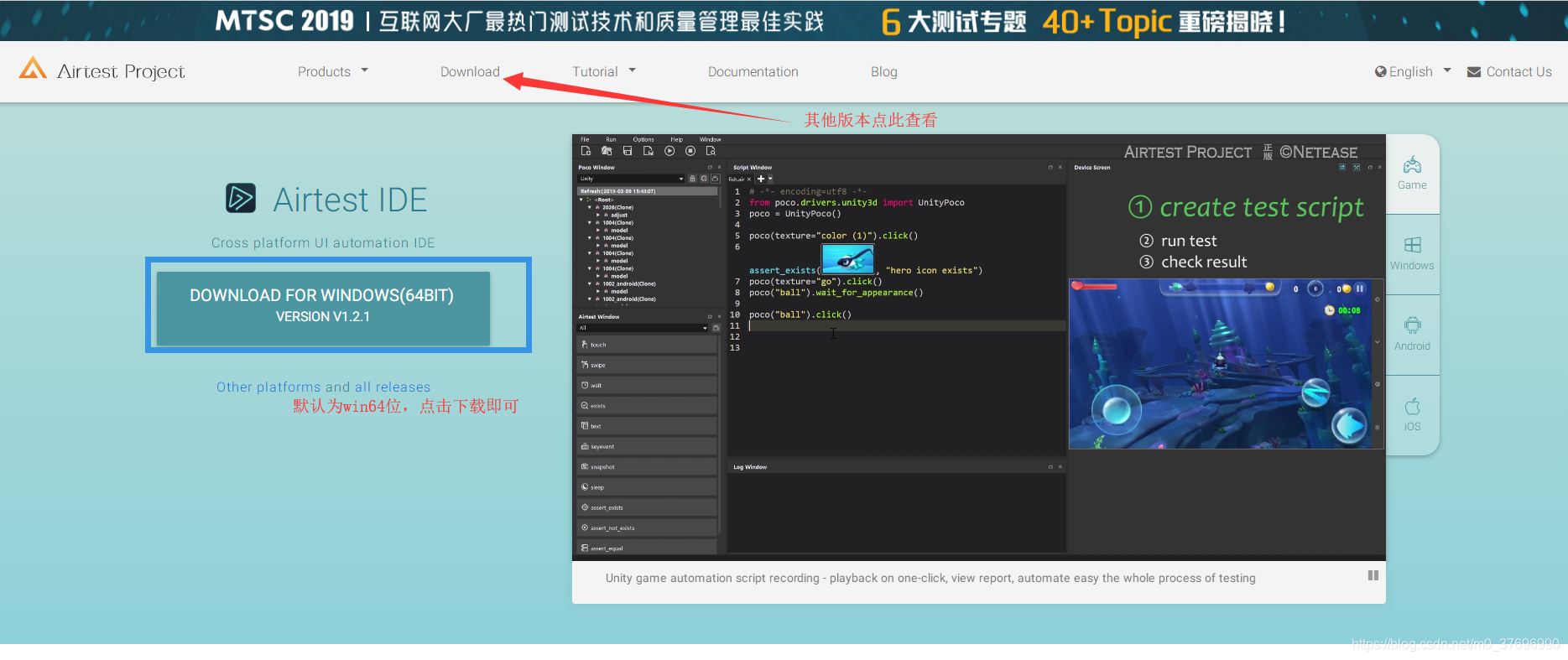The height and width of the screenshot is (660, 1568).
Task: Open the English language dropdown
Action: coord(1413,71)
